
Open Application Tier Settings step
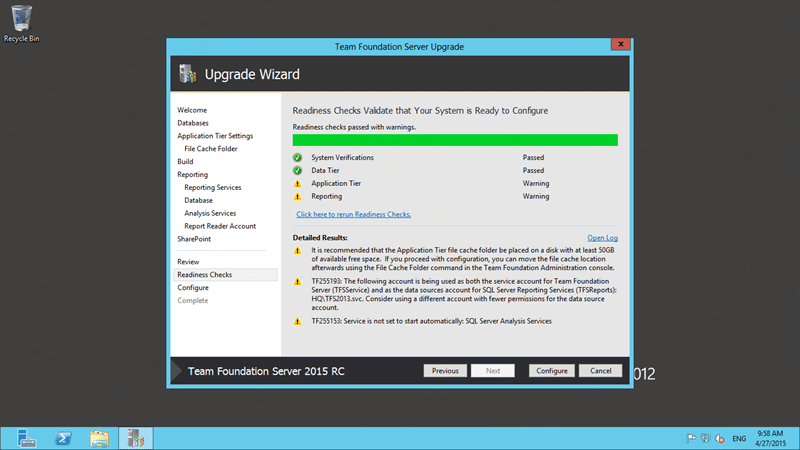[215, 136]
